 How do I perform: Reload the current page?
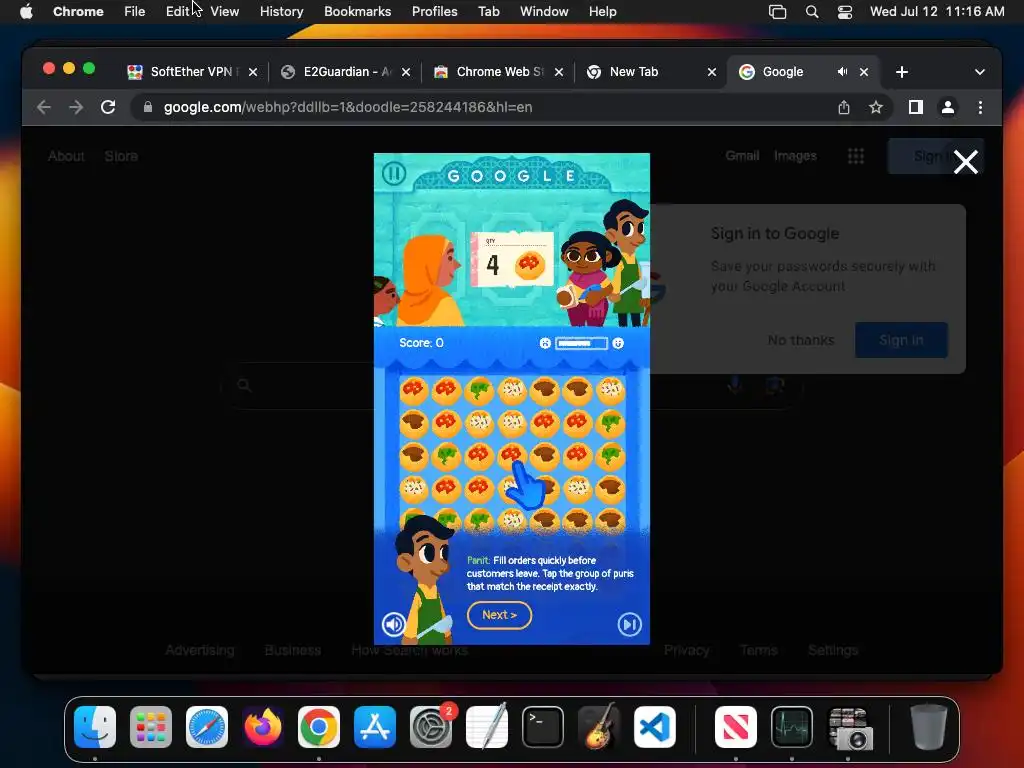[108, 107]
